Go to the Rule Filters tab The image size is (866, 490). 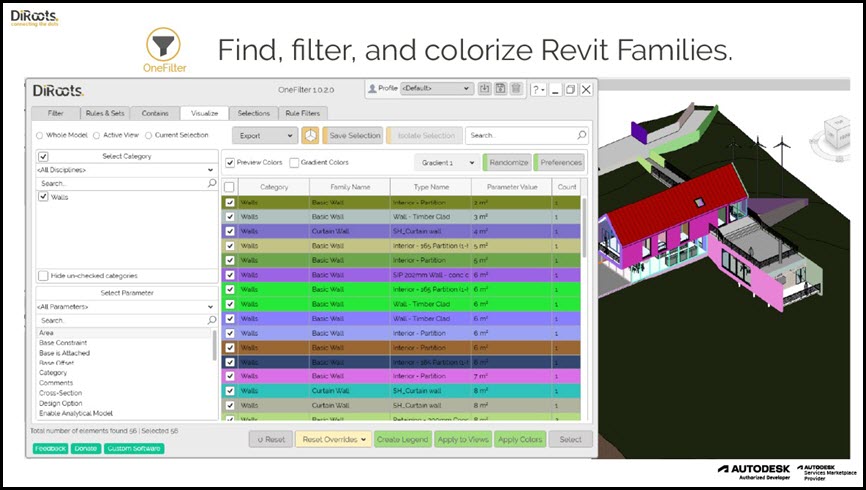[x=303, y=113]
